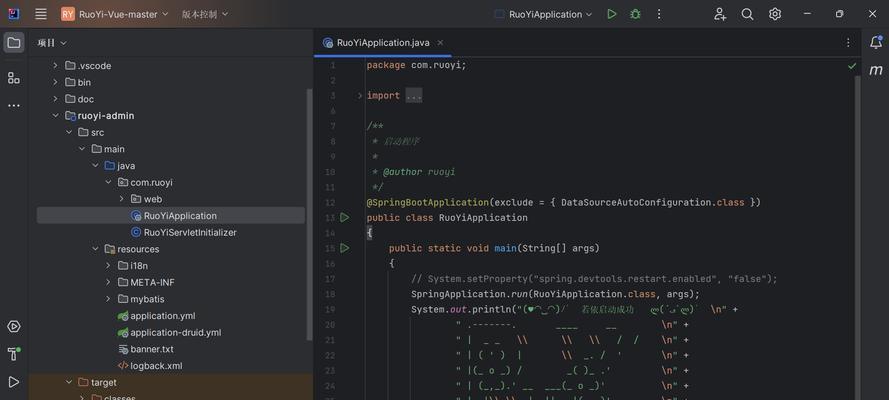Click line number 19 in gutter
Viewport: 889px width, 400px height.
pos(330,309)
